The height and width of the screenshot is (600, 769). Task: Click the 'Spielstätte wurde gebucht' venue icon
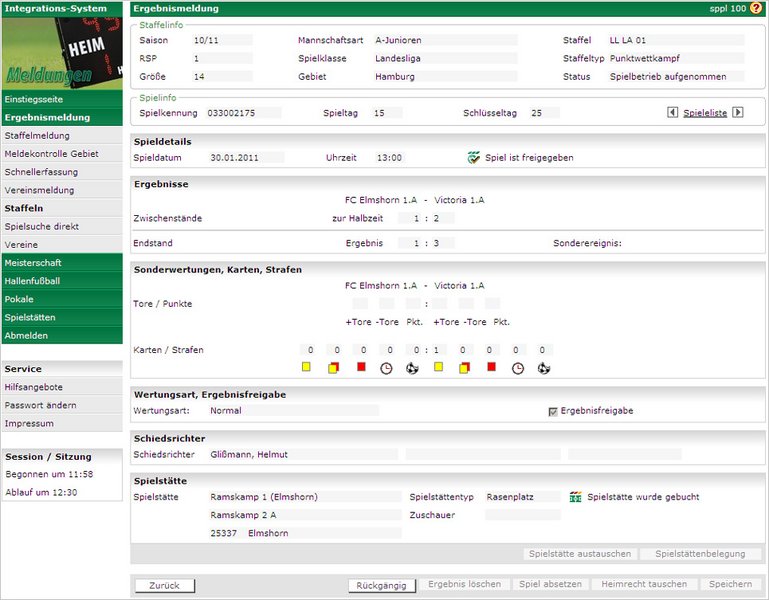[575, 497]
